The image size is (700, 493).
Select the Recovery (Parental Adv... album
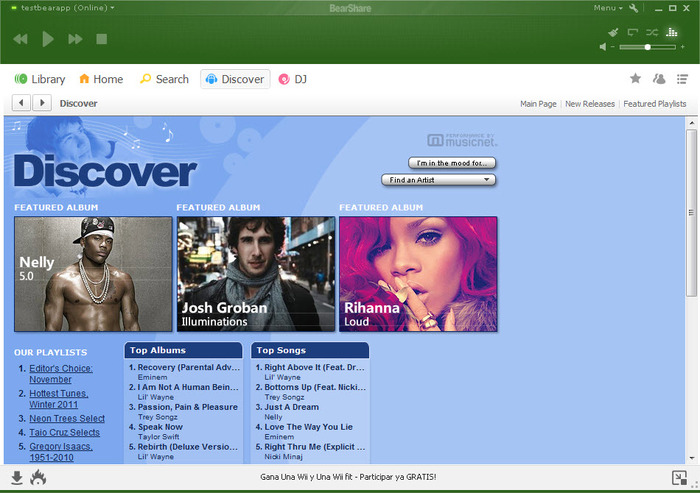[x=189, y=367]
